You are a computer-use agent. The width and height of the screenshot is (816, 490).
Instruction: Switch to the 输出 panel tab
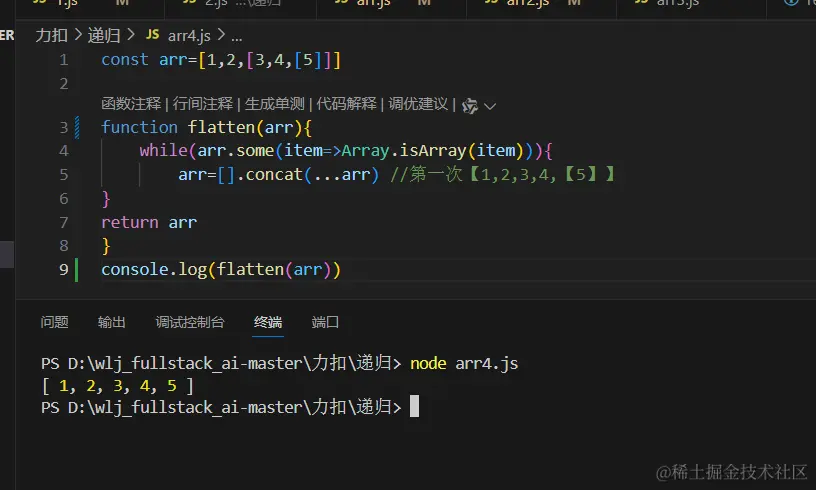point(111,322)
